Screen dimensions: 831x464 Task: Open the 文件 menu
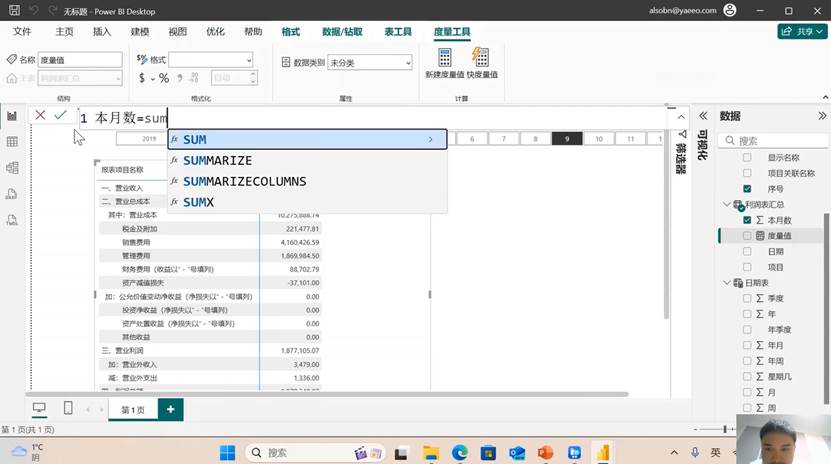pyautogui.click(x=22, y=31)
